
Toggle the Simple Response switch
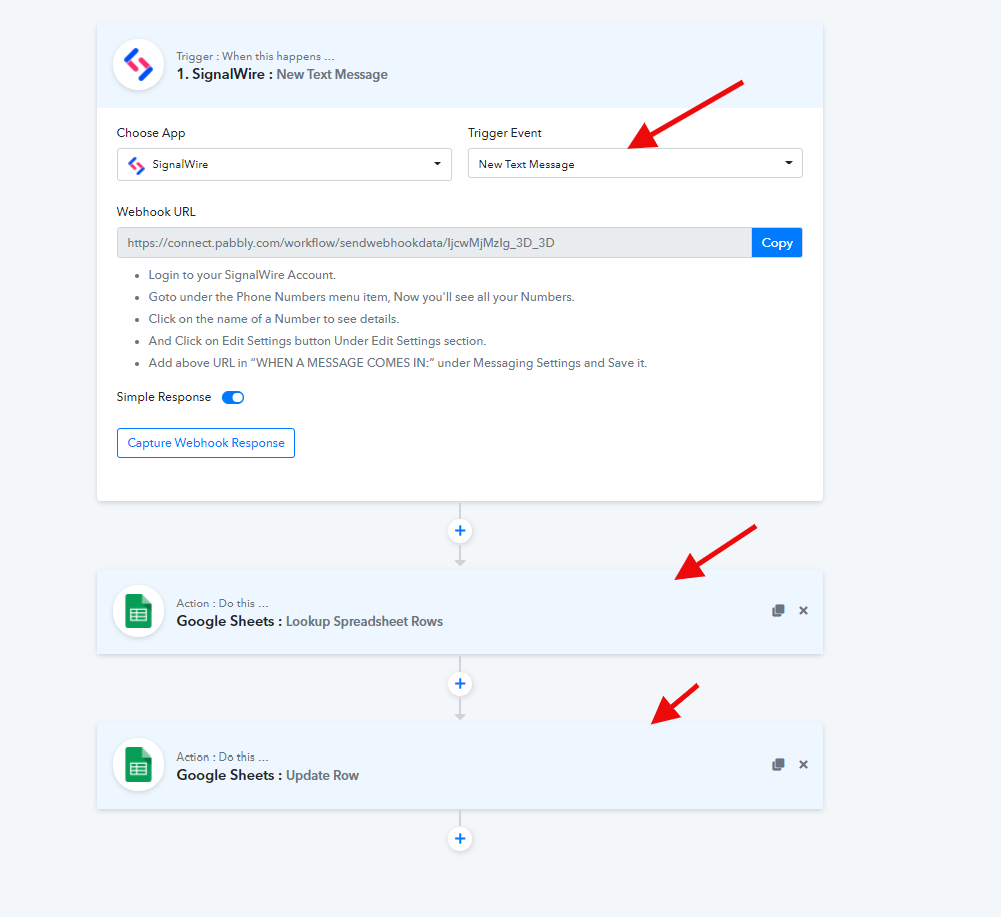pyautogui.click(x=233, y=397)
